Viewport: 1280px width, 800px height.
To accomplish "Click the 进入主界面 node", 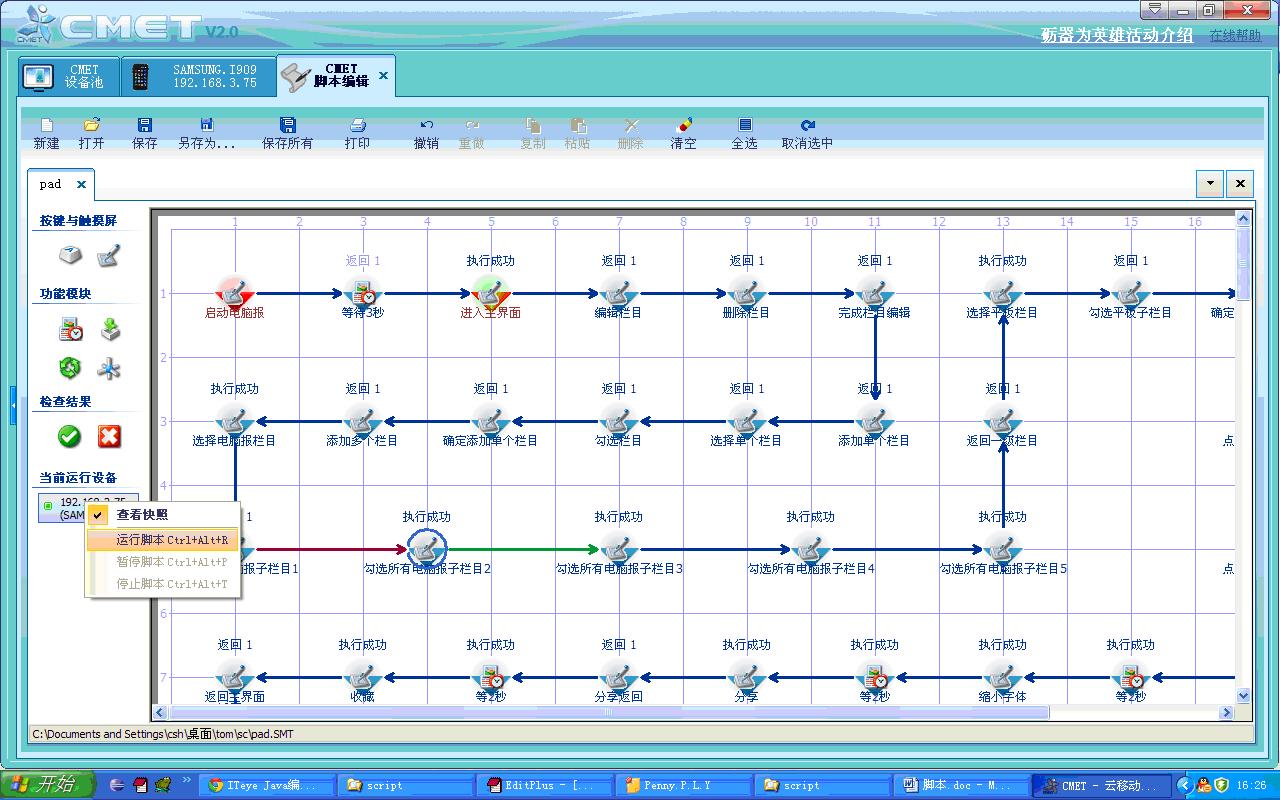I will [x=491, y=292].
